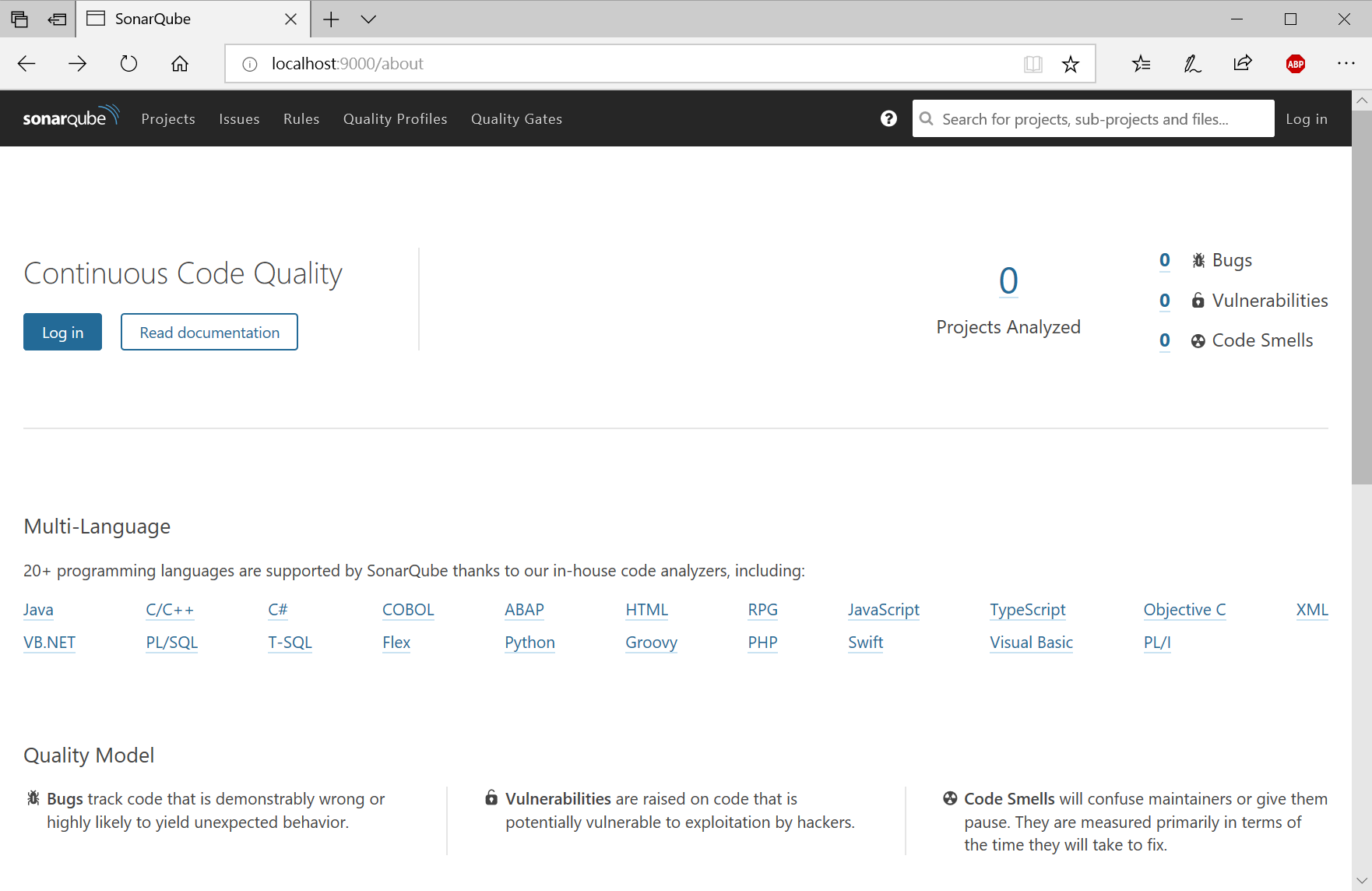This screenshot has height=891, width=1372.
Task: Open the Flex language link
Action: 396,643
